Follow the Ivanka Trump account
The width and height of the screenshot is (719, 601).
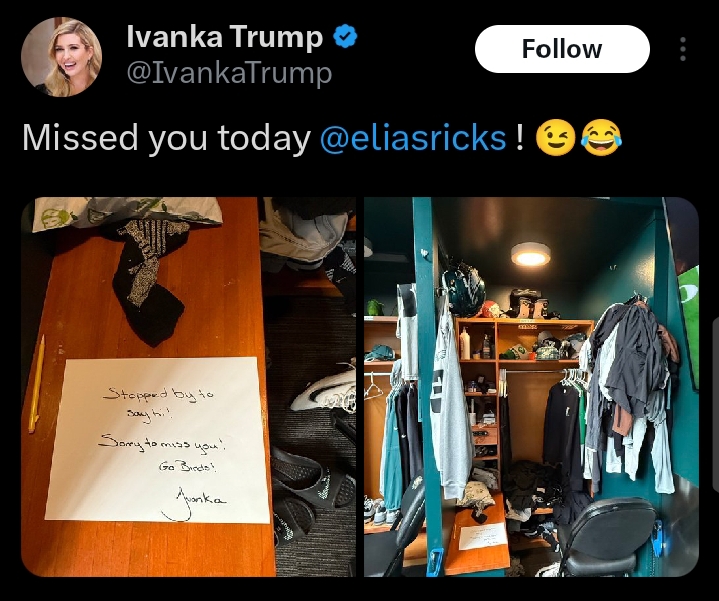tap(562, 49)
